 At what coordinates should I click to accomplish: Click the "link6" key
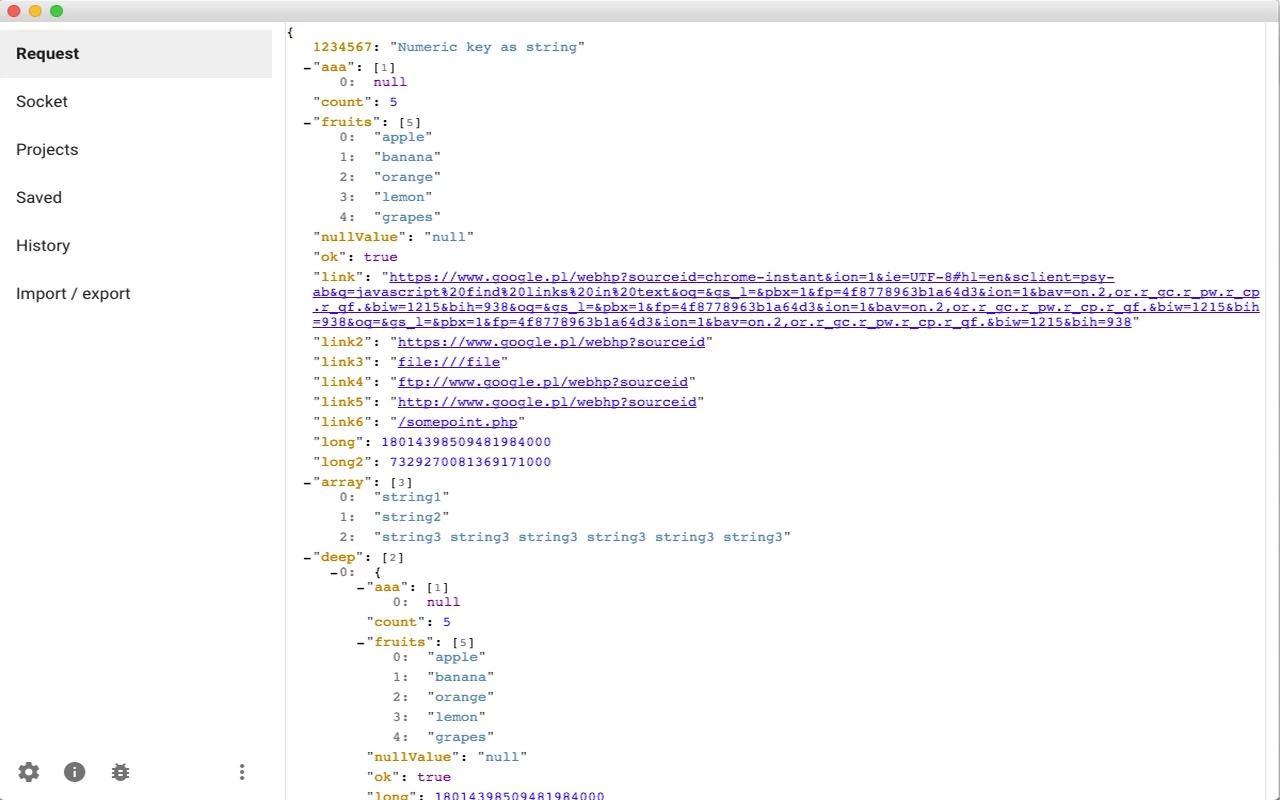[x=343, y=422]
